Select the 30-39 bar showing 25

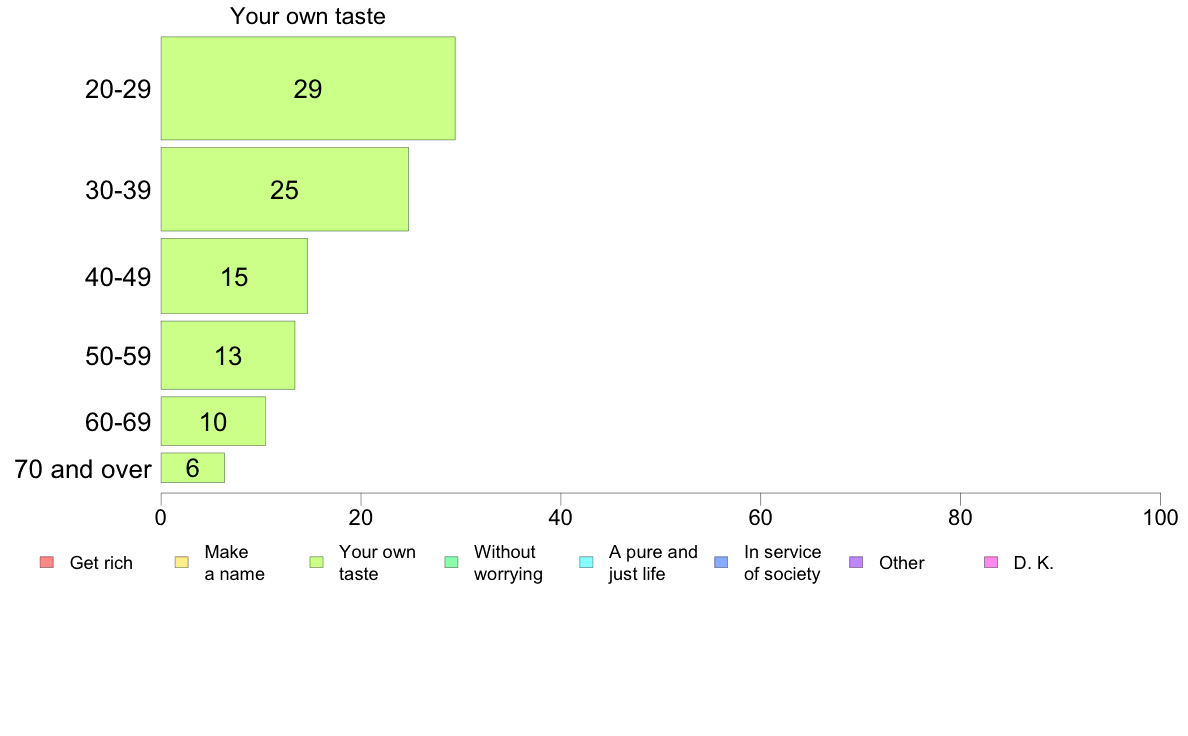point(285,189)
